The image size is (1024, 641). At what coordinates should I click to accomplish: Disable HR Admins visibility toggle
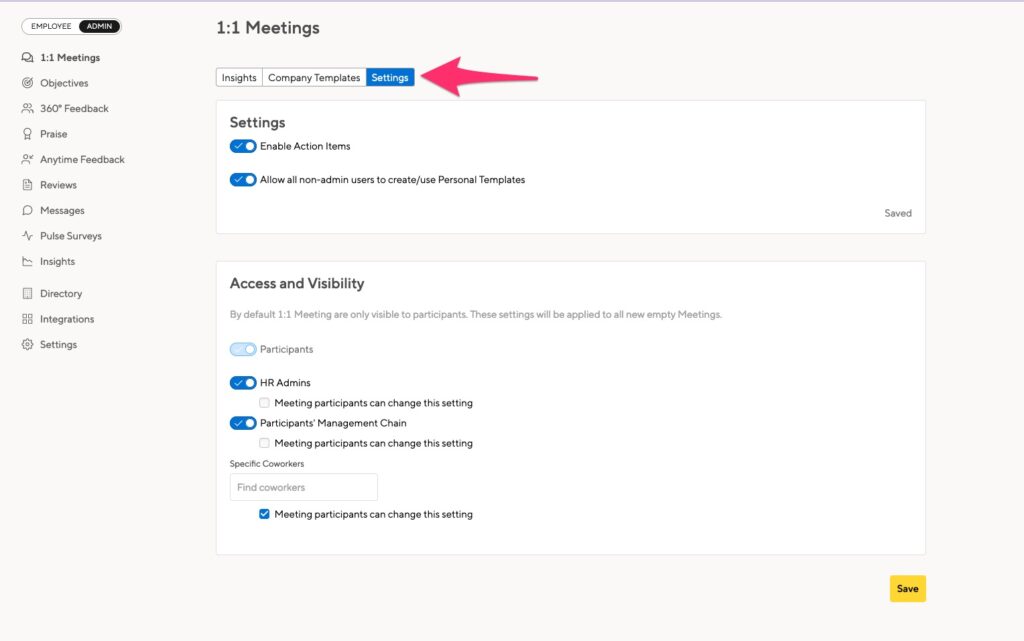coord(243,383)
